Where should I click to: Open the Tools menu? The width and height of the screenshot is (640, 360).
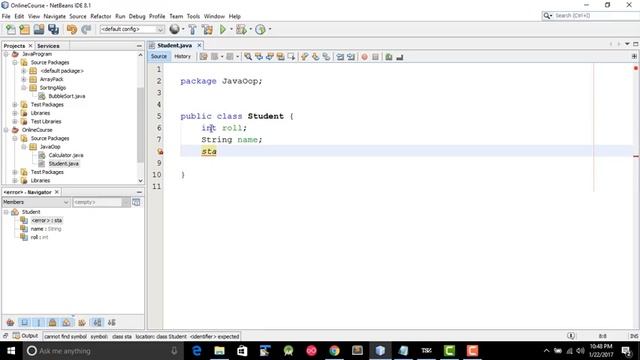(x=193, y=16)
